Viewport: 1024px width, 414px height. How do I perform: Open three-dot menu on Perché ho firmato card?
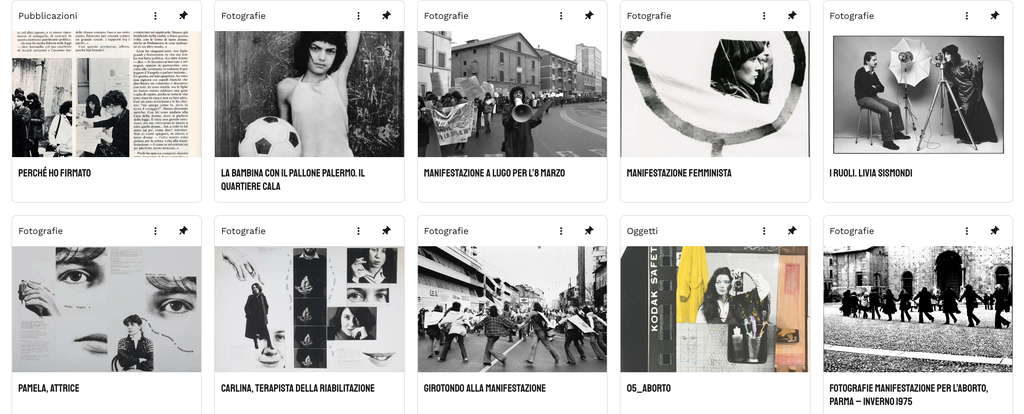155,16
